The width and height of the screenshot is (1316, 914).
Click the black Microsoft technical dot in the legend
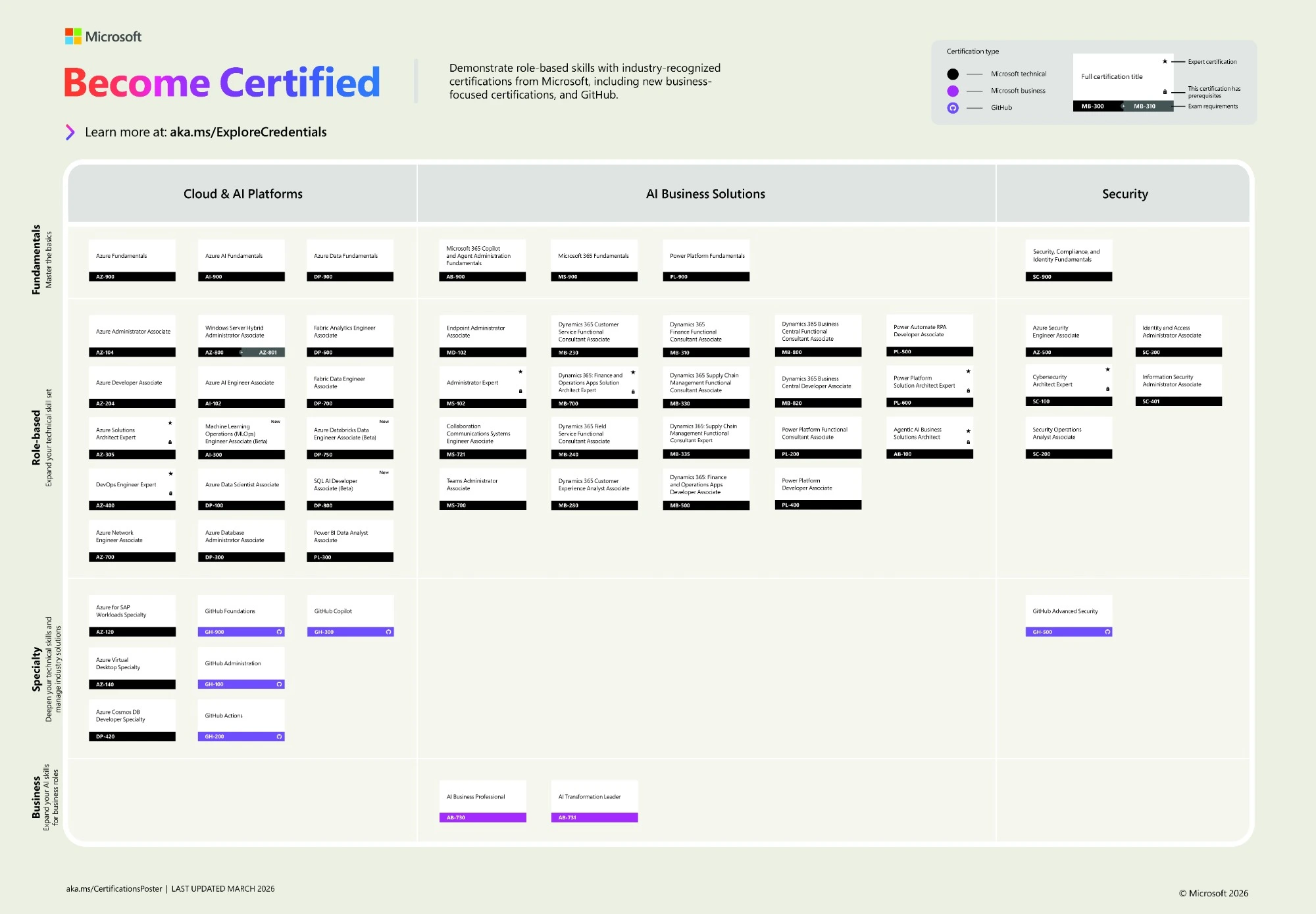click(x=952, y=74)
